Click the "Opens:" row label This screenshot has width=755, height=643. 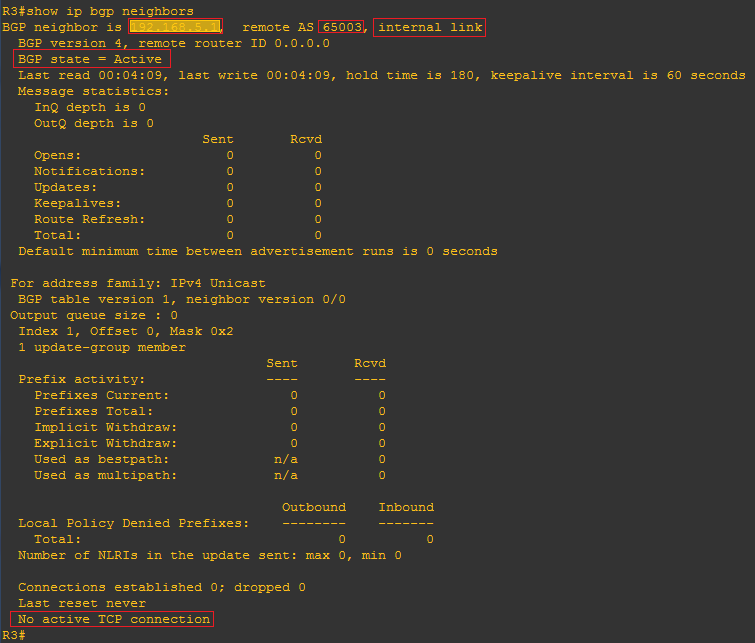pos(57,155)
